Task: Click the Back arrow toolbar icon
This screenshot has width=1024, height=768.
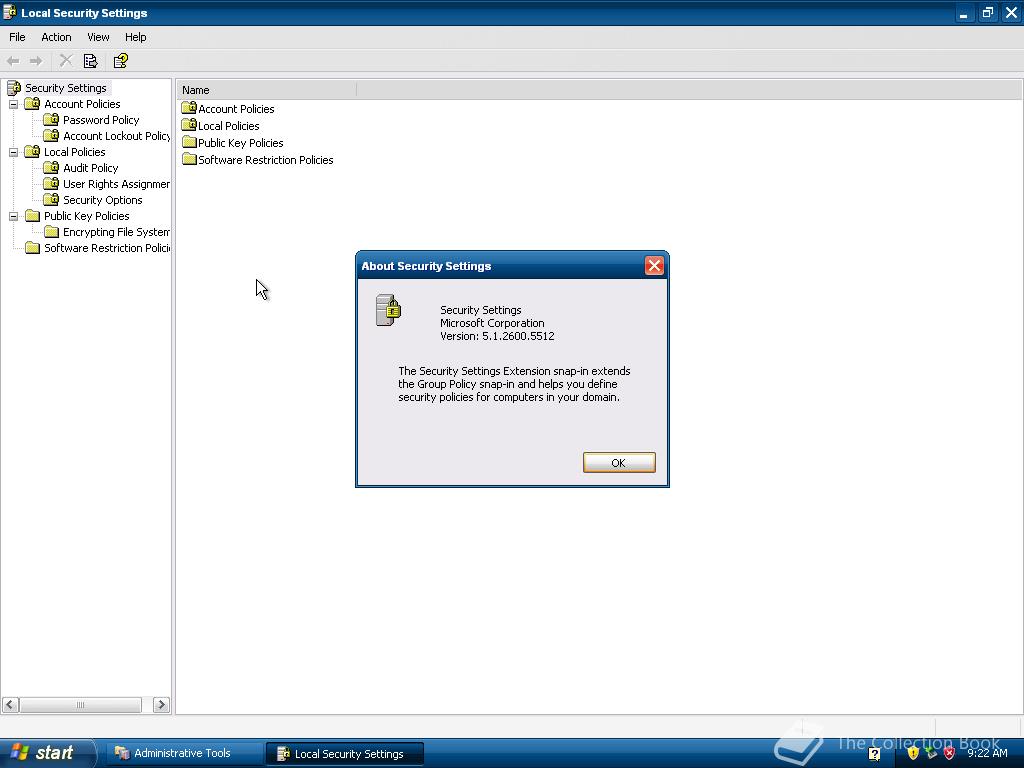Action: (x=13, y=61)
